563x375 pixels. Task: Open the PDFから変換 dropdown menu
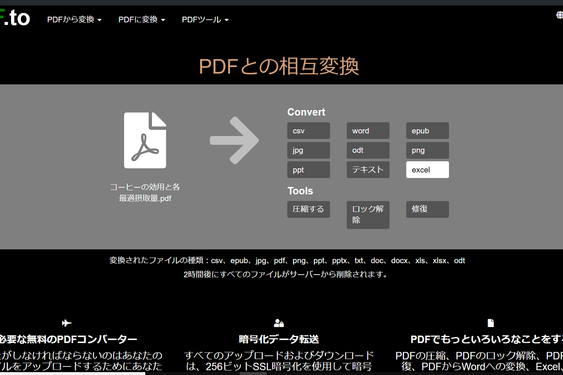click(74, 20)
